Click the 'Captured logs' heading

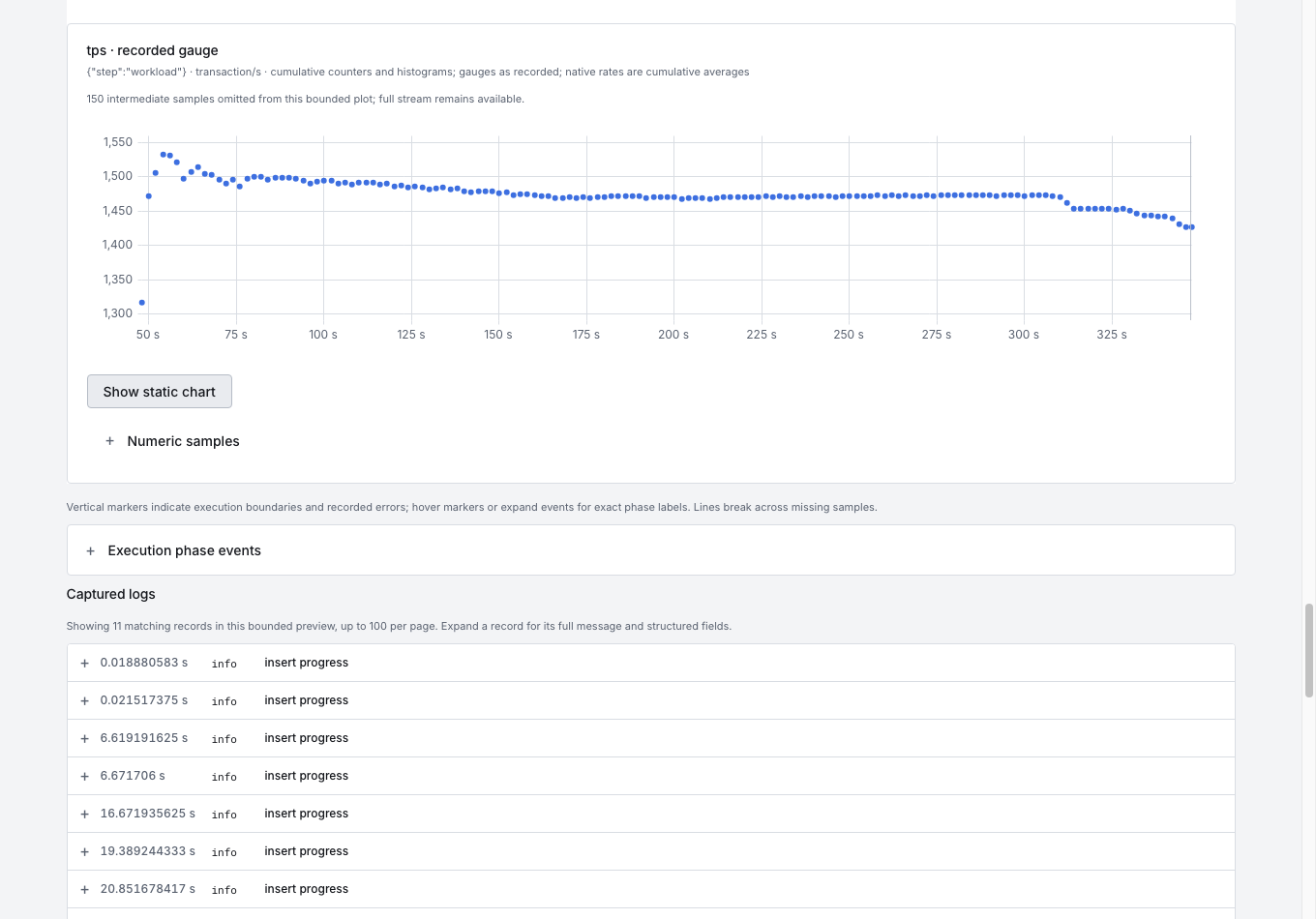[x=110, y=594]
